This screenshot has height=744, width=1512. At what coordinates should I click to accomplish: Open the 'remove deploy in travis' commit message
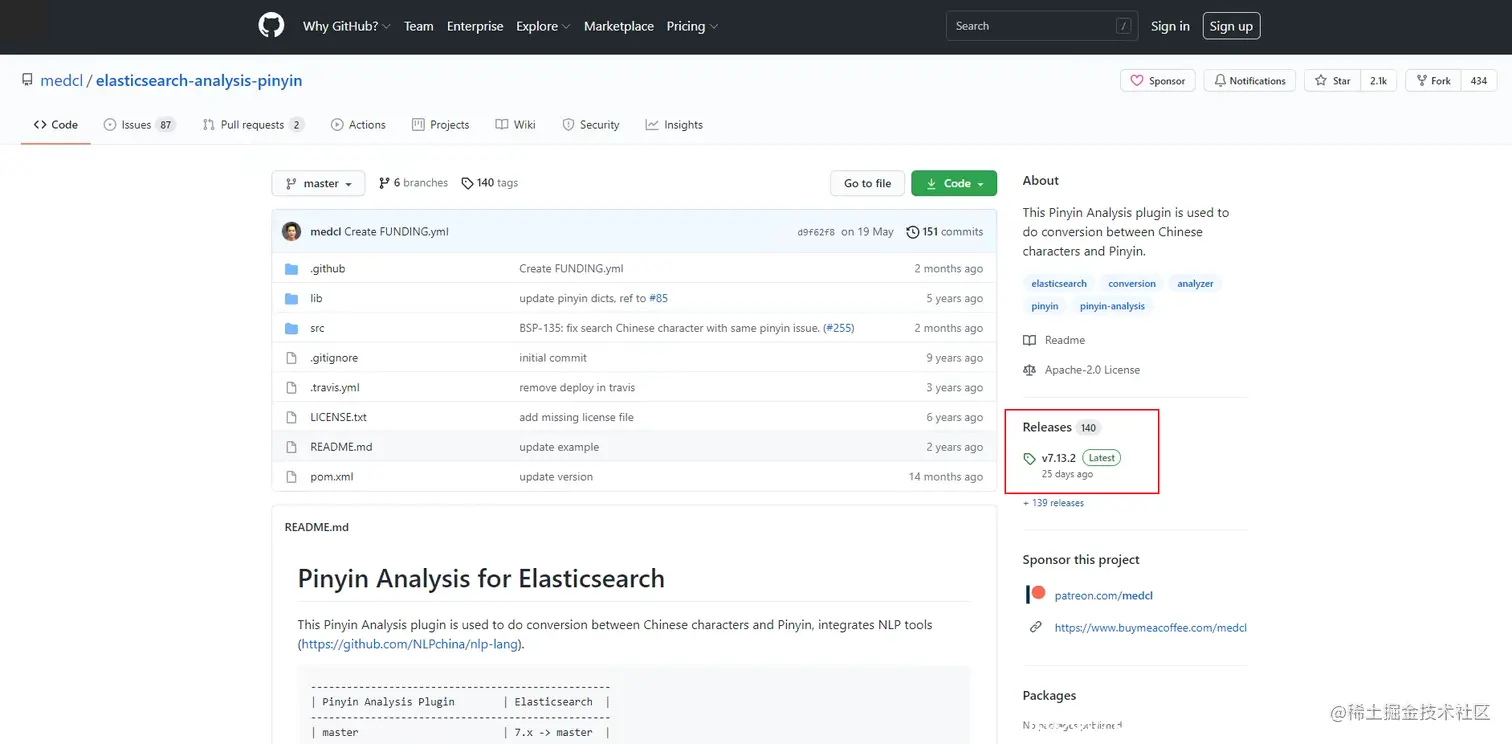point(577,387)
